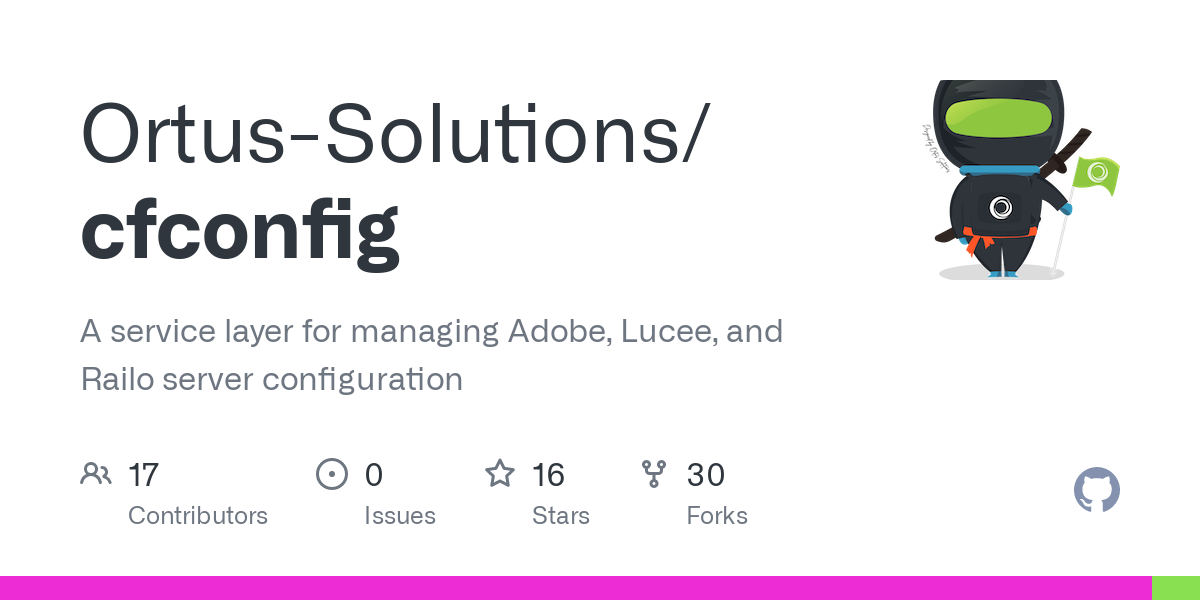Click the magenta language bar segment
The image size is (1200, 600).
click(x=576, y=588)
